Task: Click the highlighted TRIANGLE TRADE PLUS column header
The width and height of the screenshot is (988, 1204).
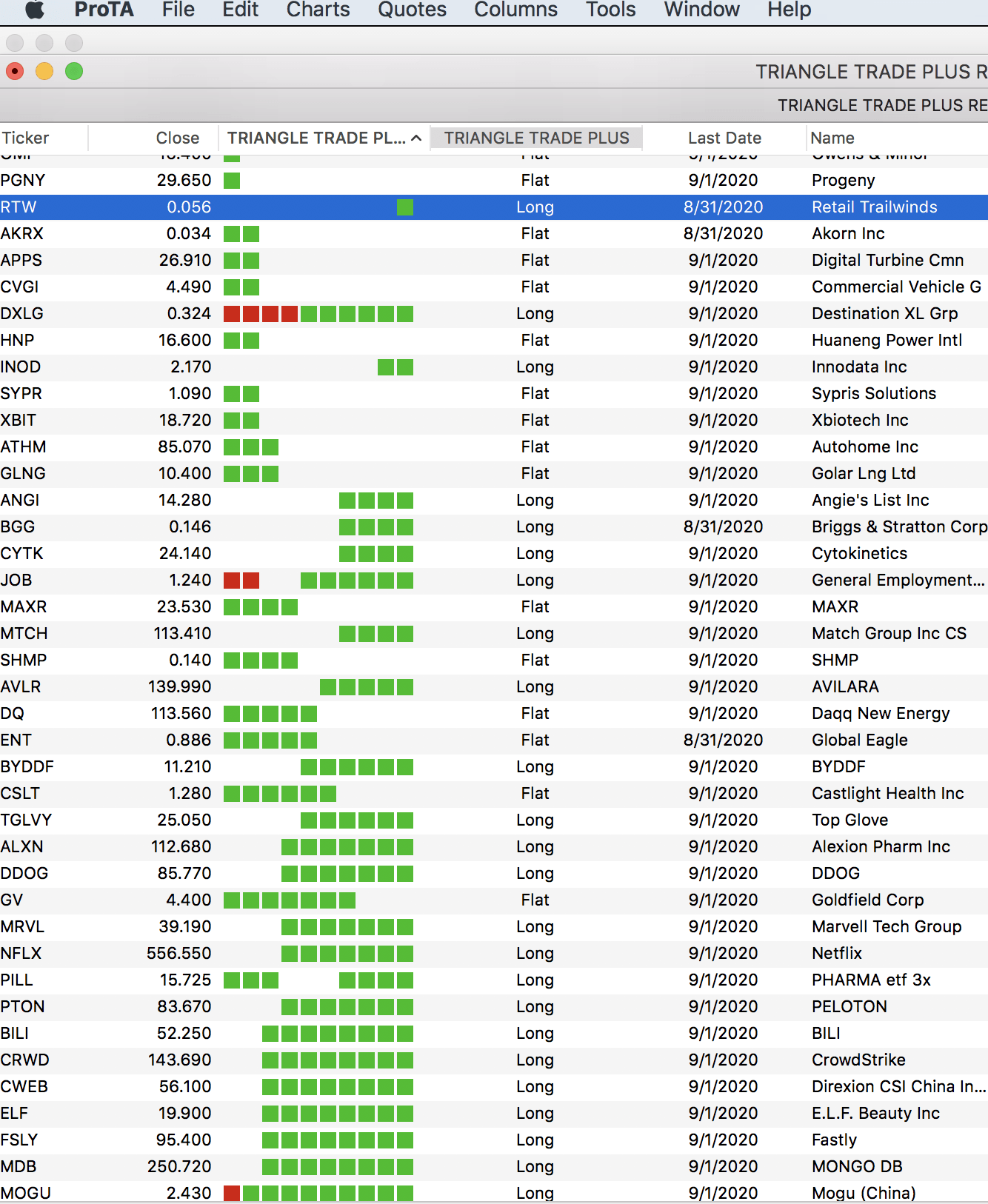Action: (536, 138)
